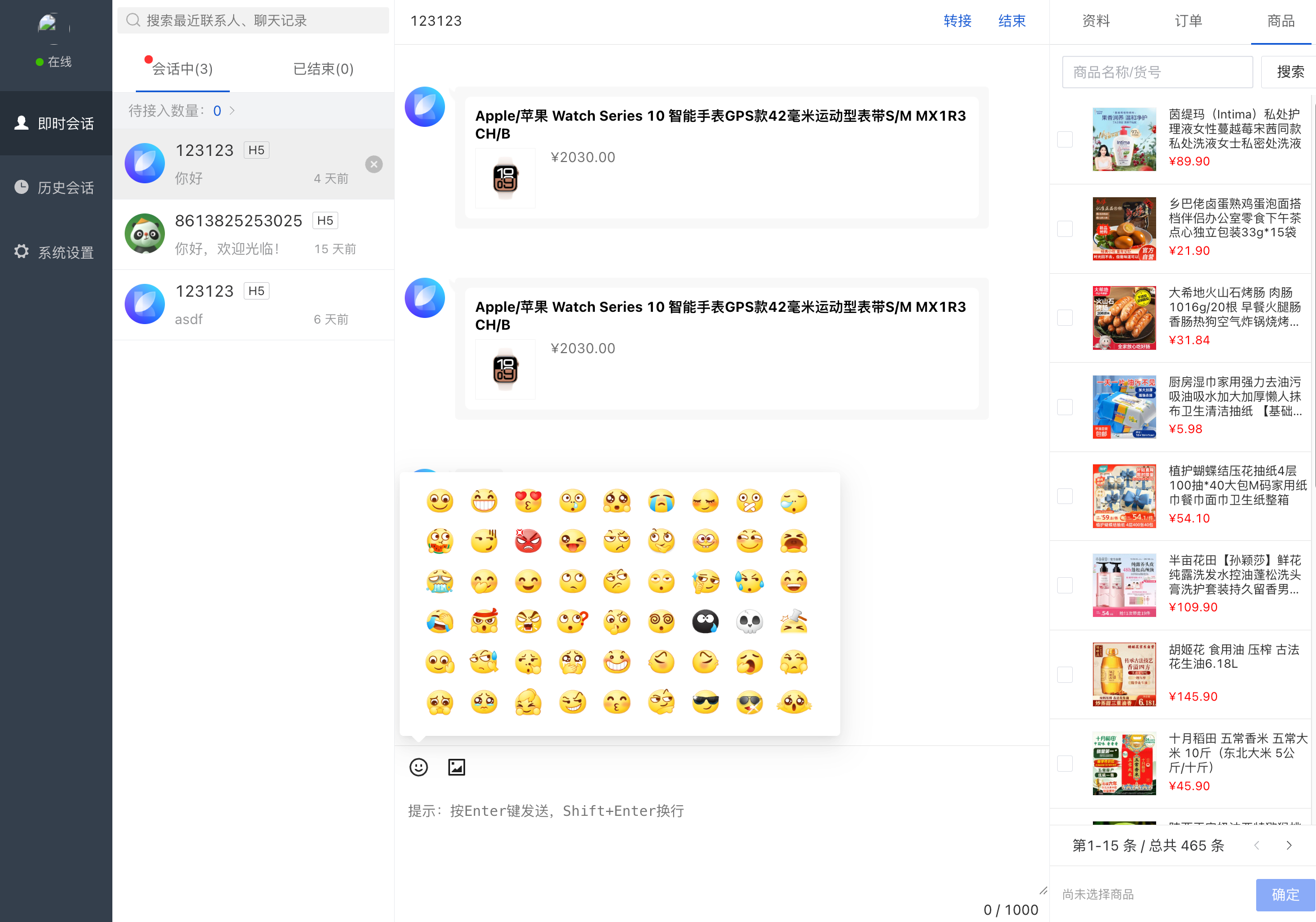The width and height of the screenshot is (1316, 922).
Task: Open the 茵缇玛 product image thumbnail
Action: (x=1124, y=139)
